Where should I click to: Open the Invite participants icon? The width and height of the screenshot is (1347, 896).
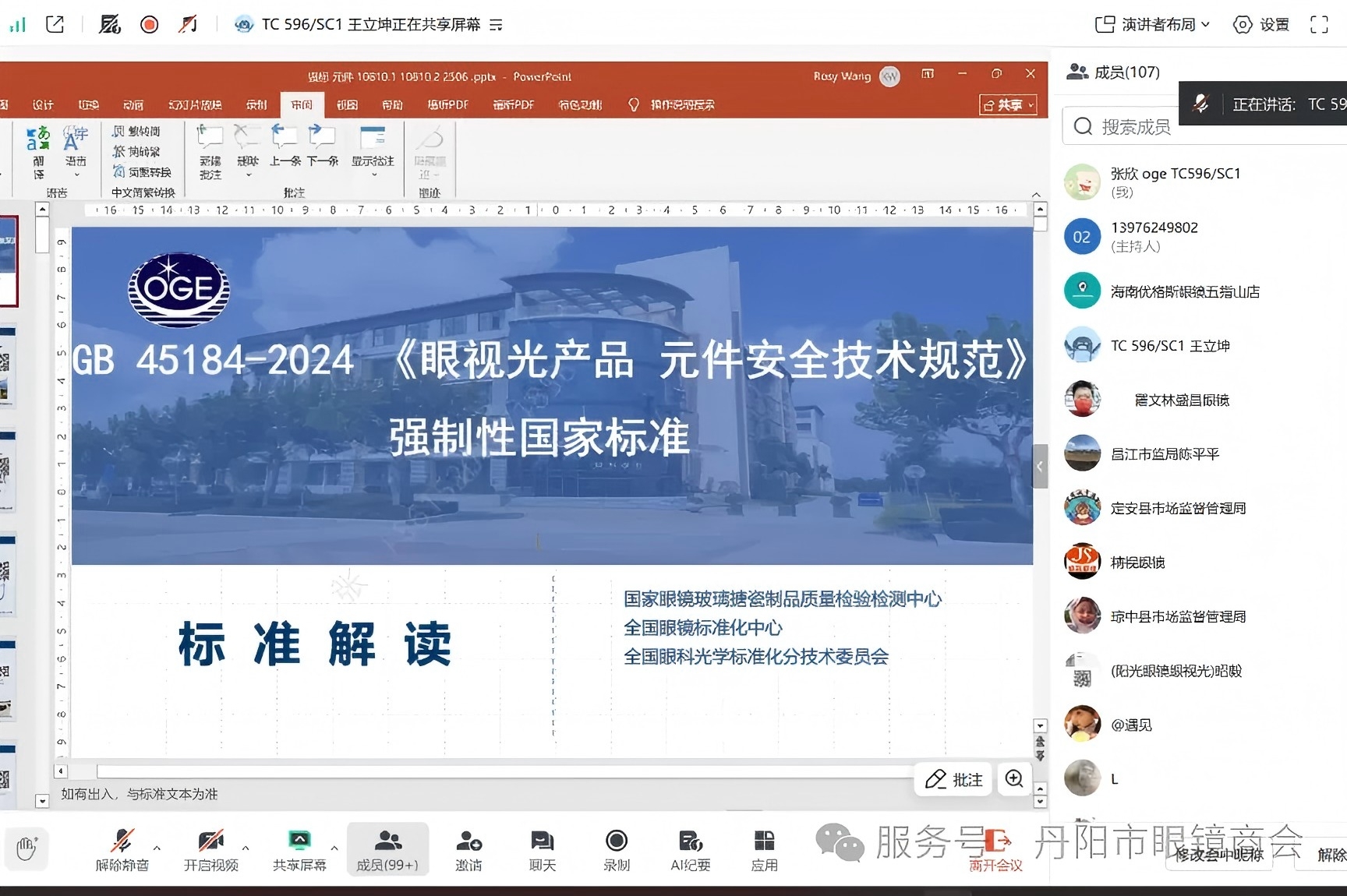tap(468, 849)
